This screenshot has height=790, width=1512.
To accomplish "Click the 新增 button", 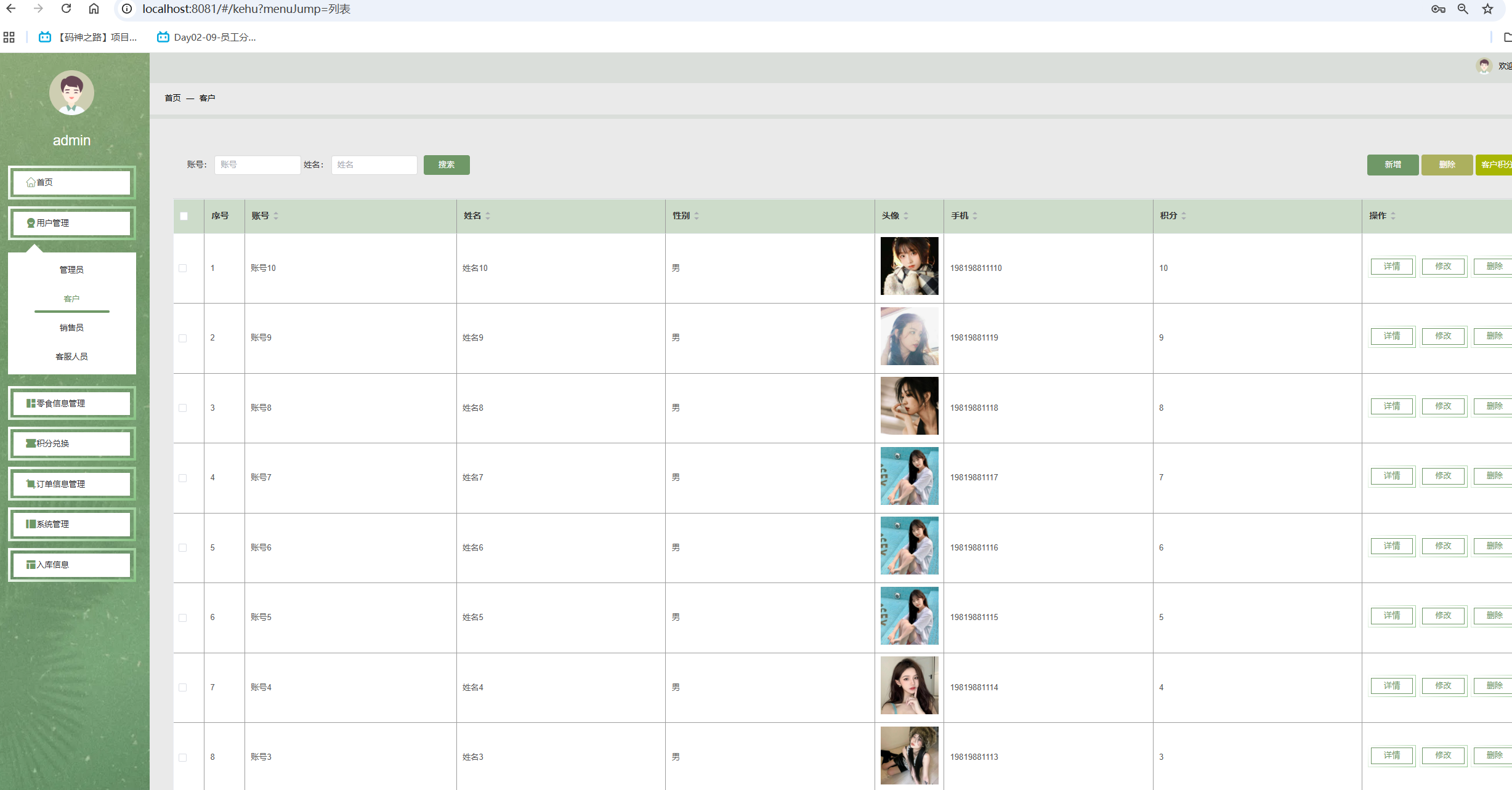I will point(1393,164).
